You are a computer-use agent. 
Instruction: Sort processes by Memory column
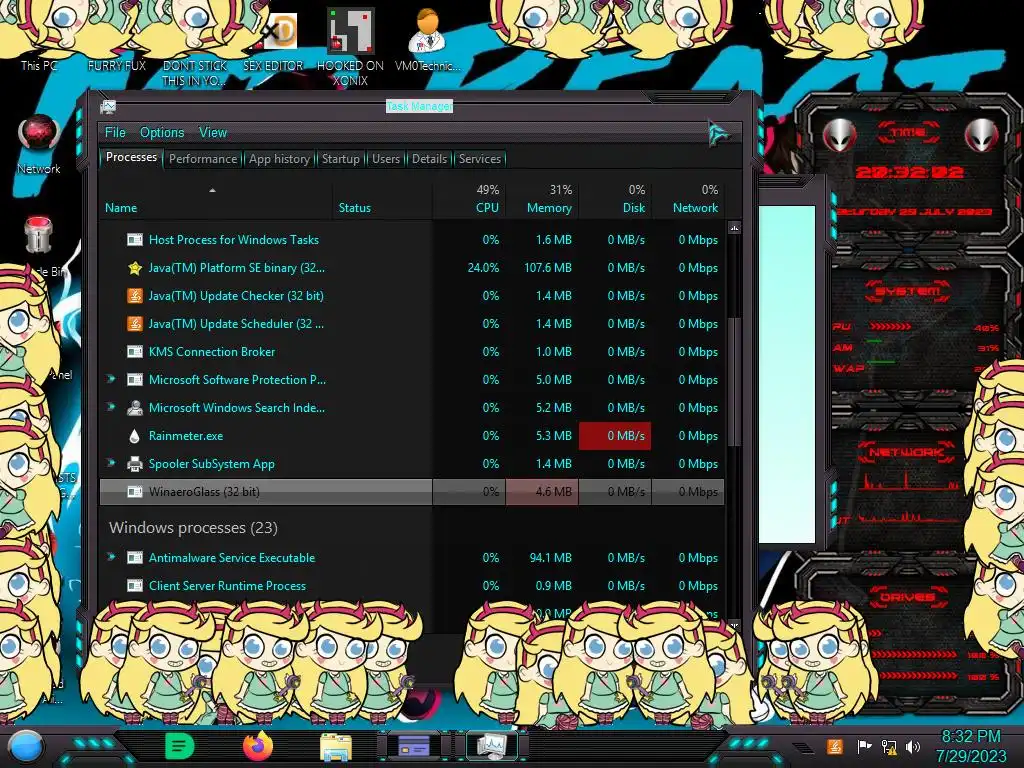pyautogui.click(x=549, y=208)
